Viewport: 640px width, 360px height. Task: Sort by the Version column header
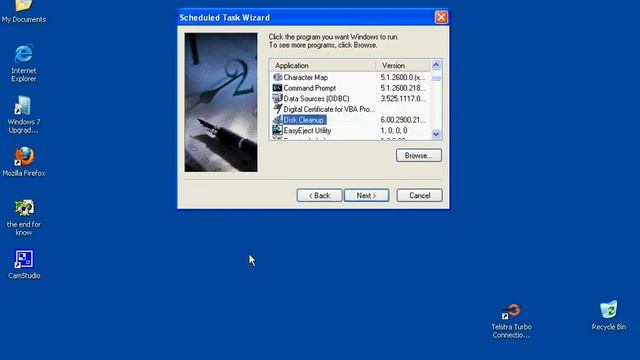click(403, 65)
